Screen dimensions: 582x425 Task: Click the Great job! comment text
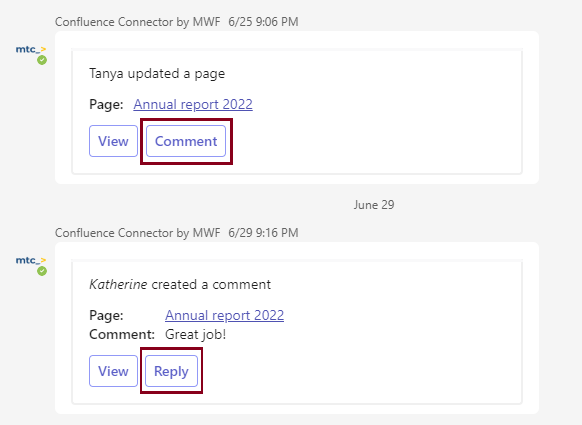pyautogui.click(x=196, y=334)
